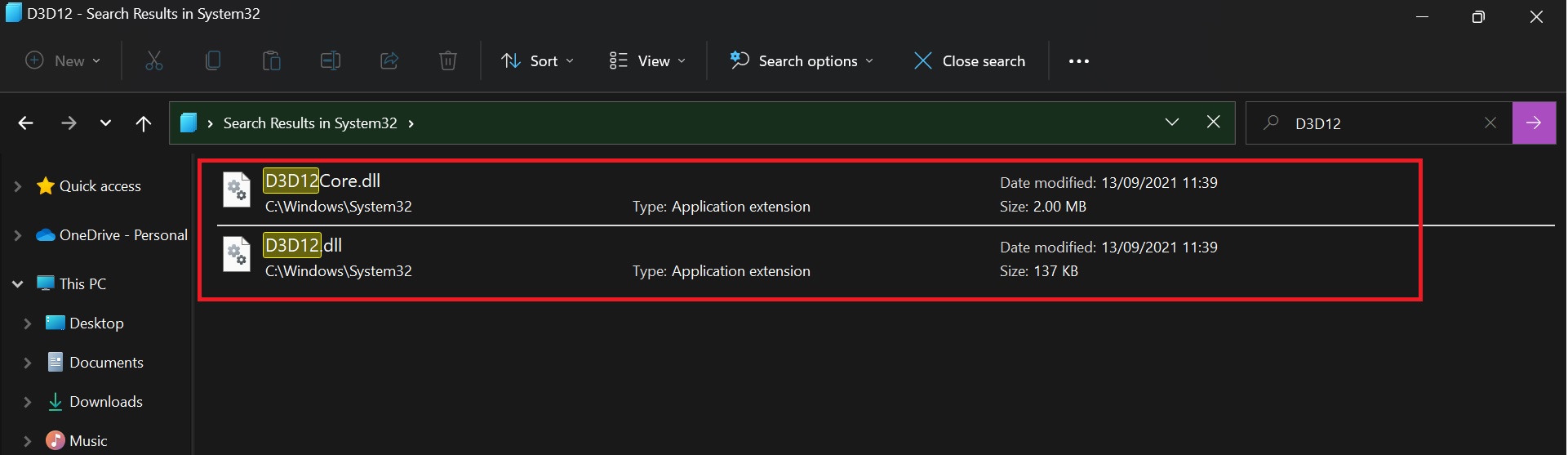The width and height of the screenshot is (1568, 455).
Task: Open the Search options dropdown
Action: (802, 61)
